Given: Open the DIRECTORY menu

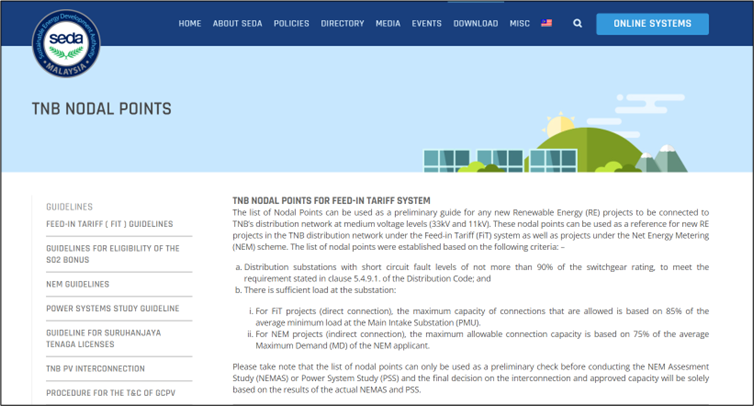Looking at the screenshot, I should (342, 23).
